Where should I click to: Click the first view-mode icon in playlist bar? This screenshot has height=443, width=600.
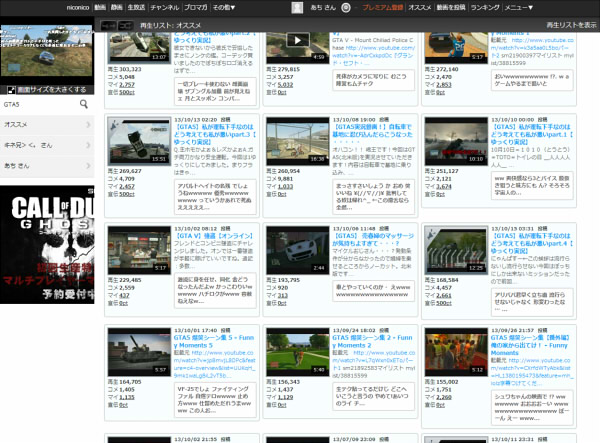[x=108, y=25]
